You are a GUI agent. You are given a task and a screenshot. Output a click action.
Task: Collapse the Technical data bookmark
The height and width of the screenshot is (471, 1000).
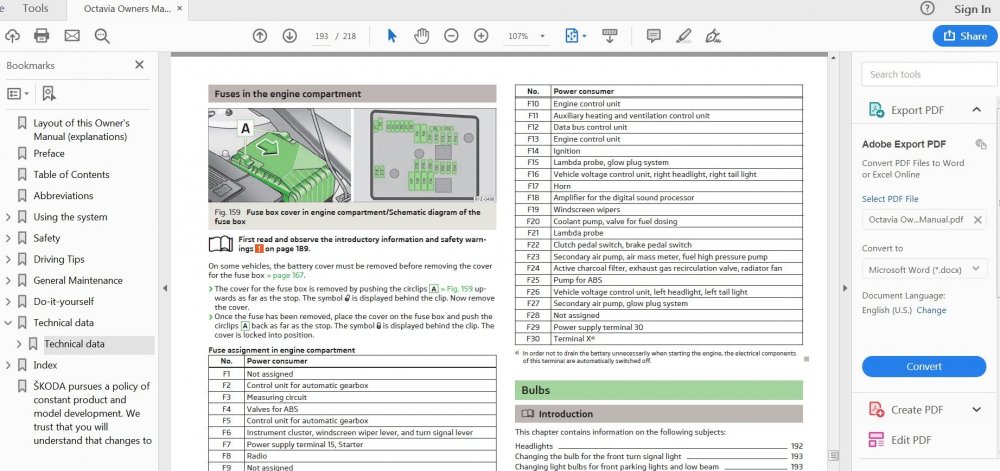coord(8,323)
